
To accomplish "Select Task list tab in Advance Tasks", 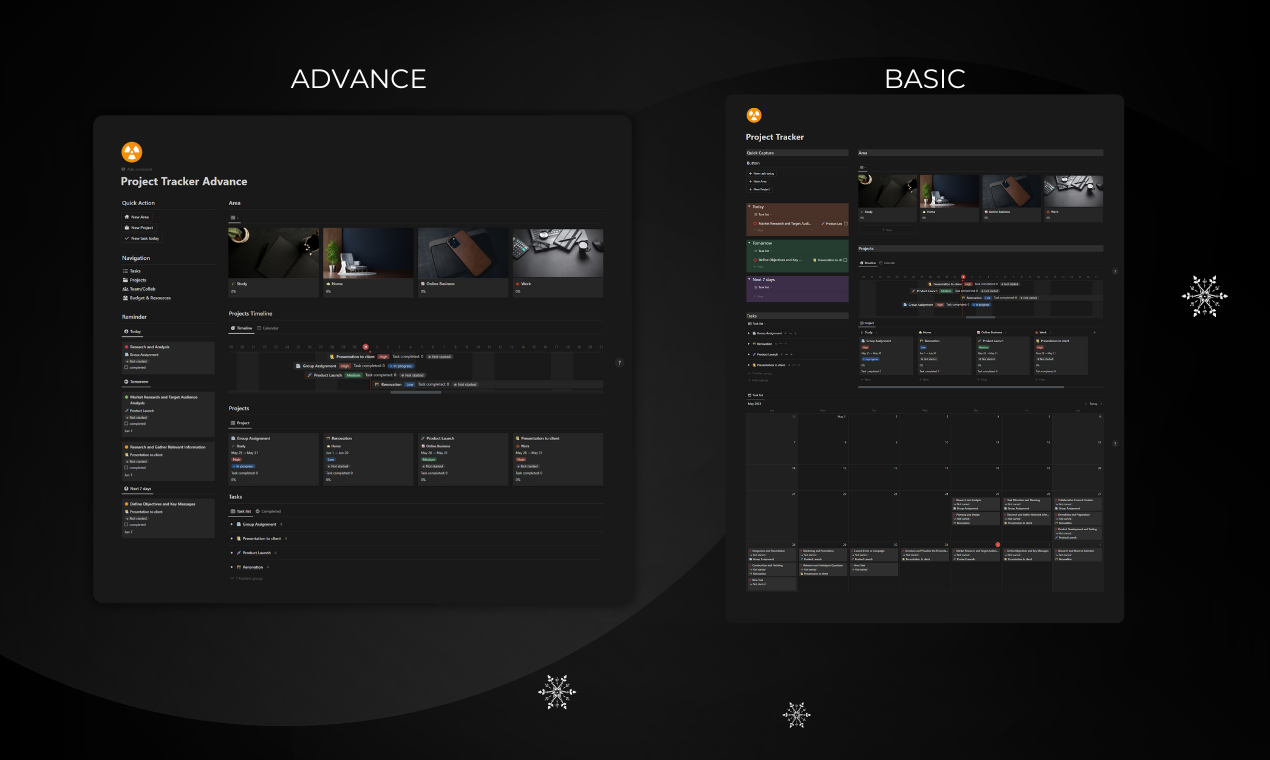I will click(x=240, y=511).
